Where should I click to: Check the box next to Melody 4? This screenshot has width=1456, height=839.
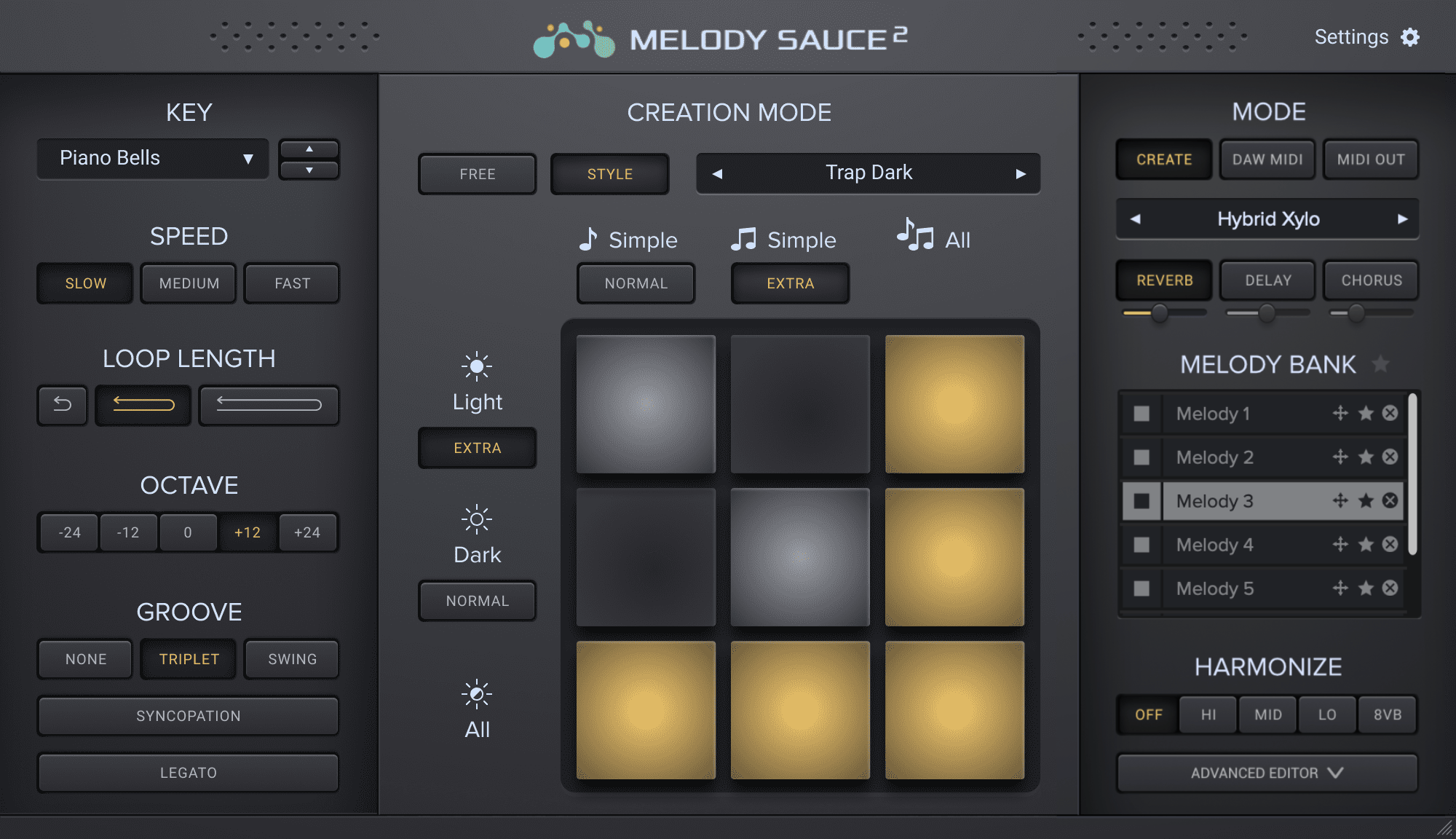[1140, 544]
